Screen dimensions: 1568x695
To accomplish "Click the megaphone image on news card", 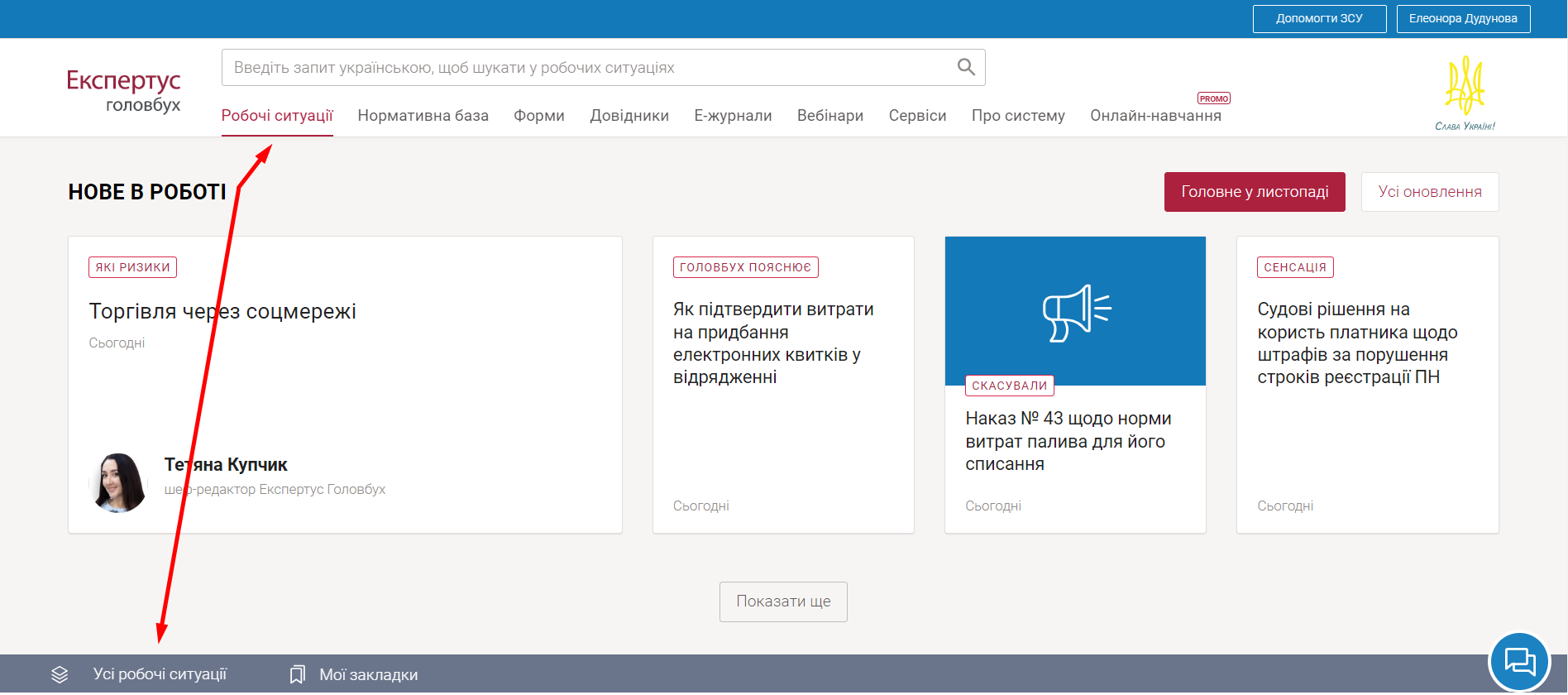I will click(1075, 312).
